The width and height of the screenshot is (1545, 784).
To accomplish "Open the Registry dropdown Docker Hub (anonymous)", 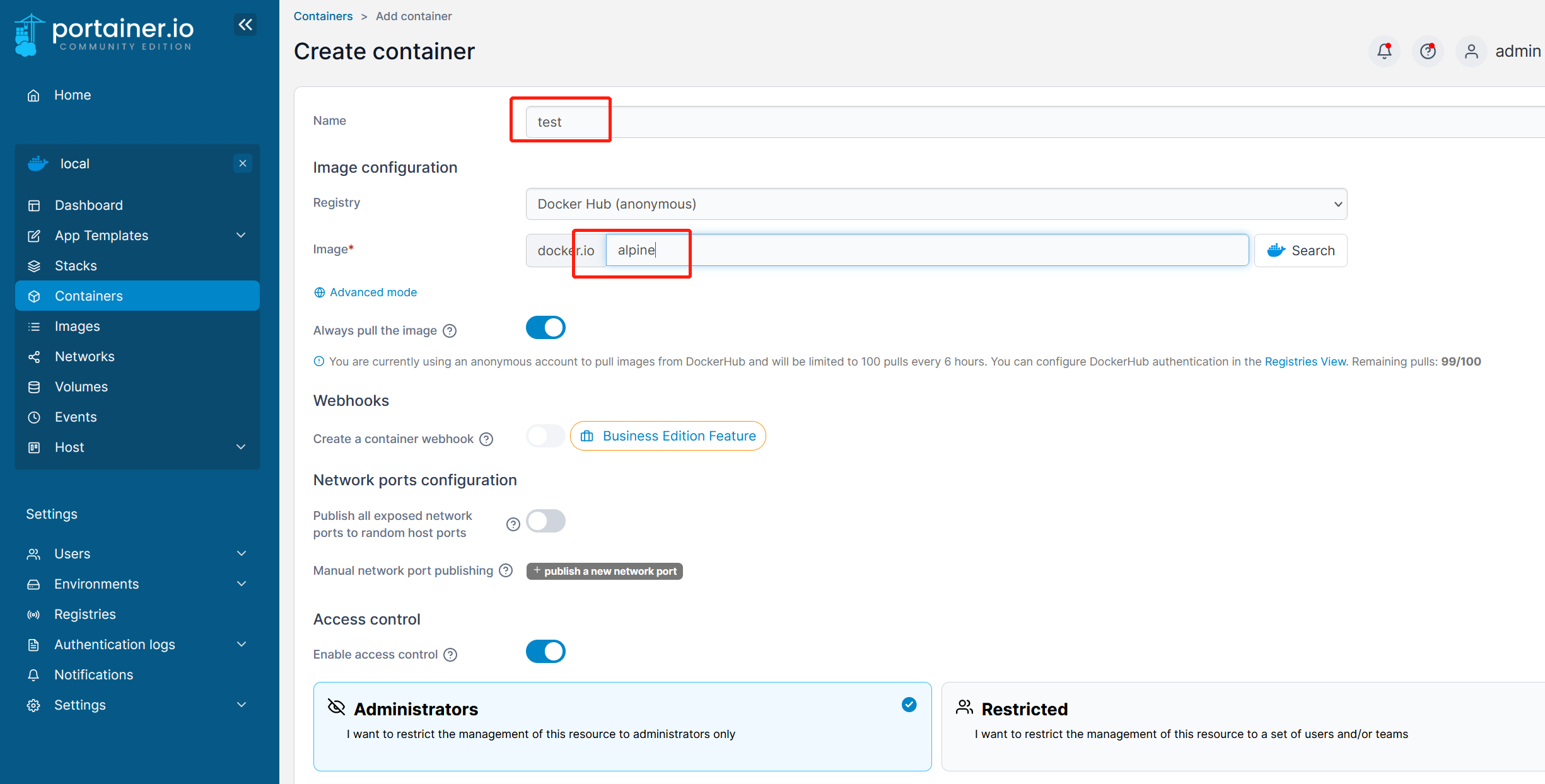I will pos(936,204).
